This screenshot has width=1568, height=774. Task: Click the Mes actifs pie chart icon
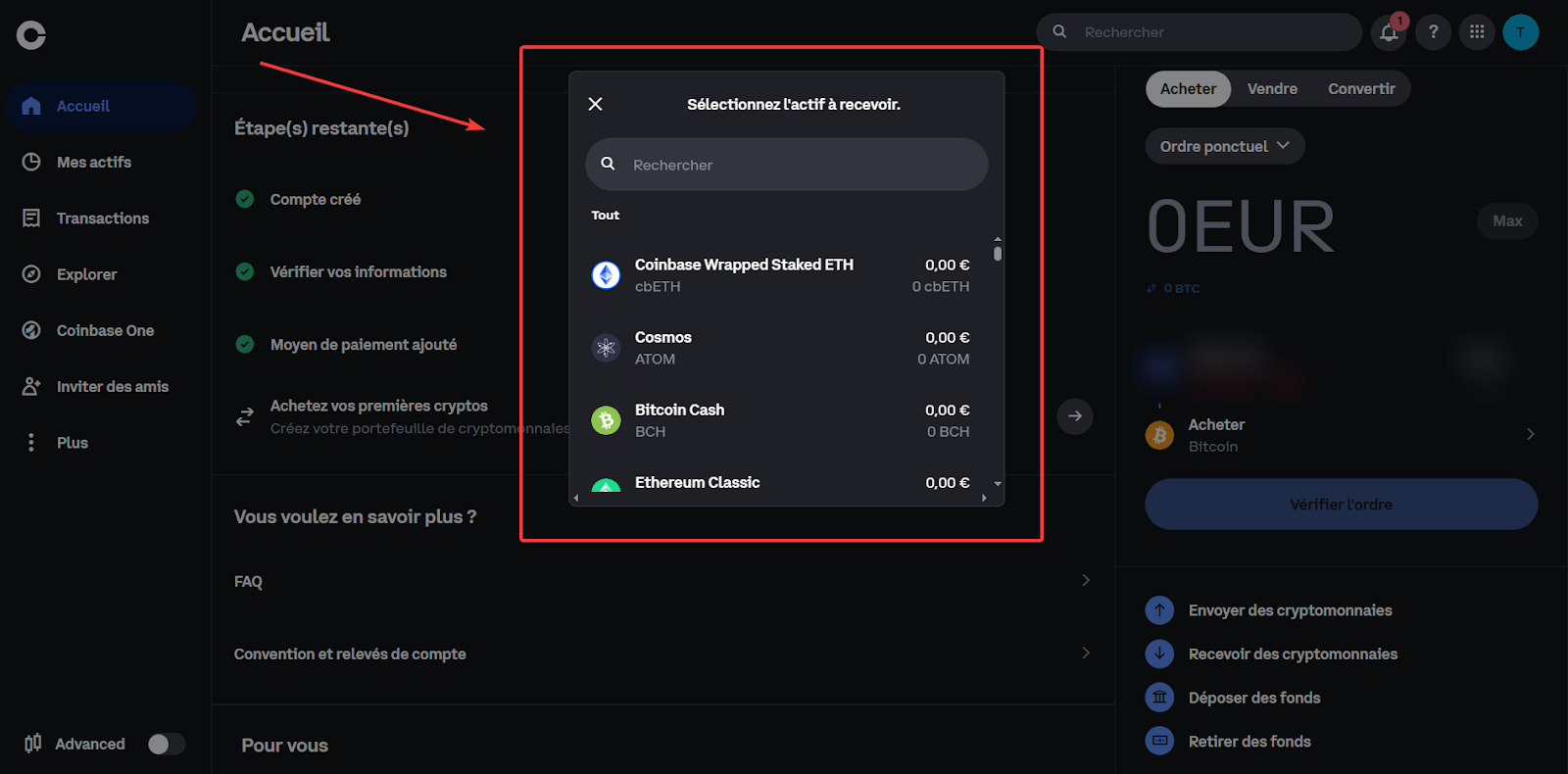coord(31,162)
